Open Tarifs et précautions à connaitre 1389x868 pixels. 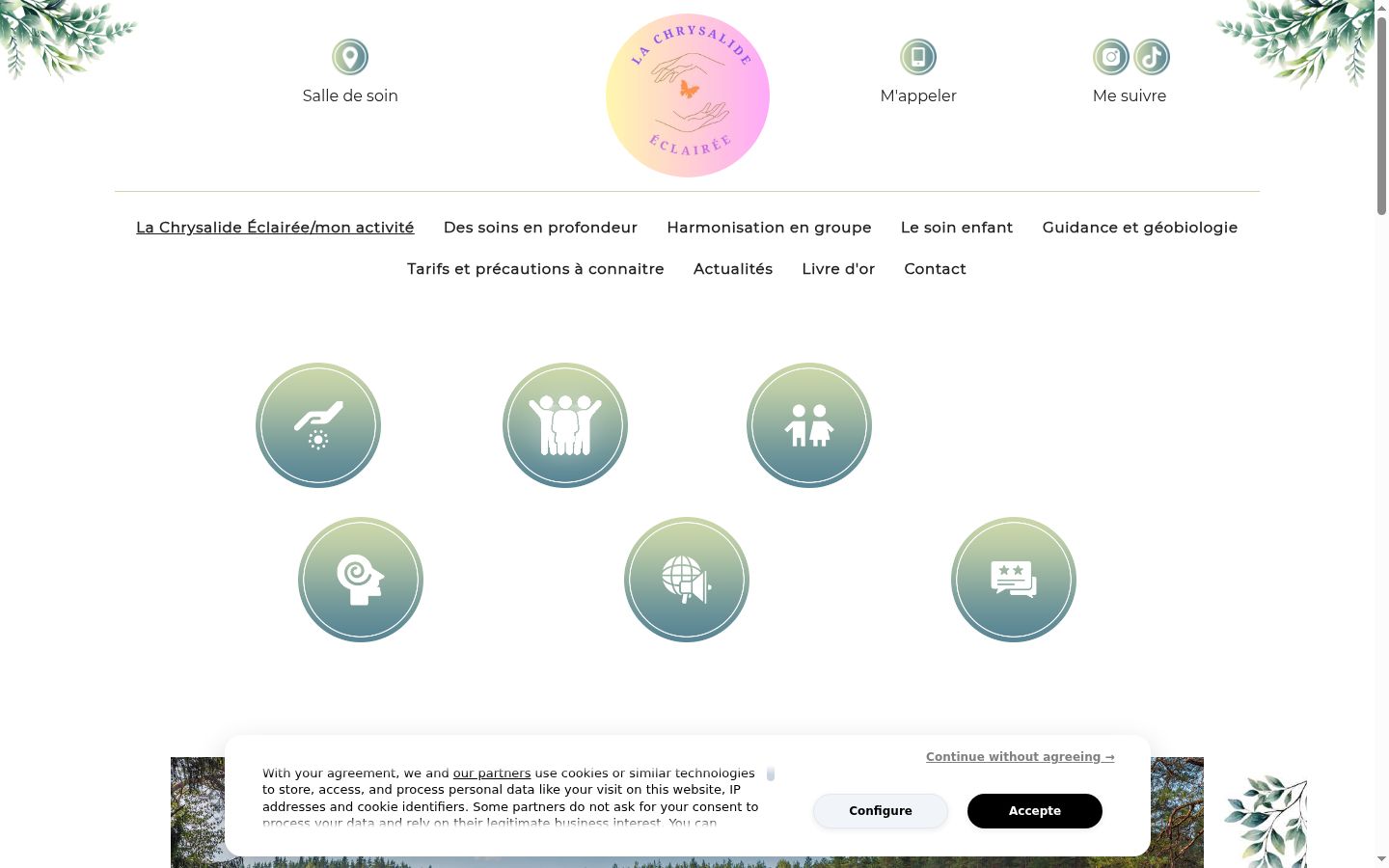(535, 269)
